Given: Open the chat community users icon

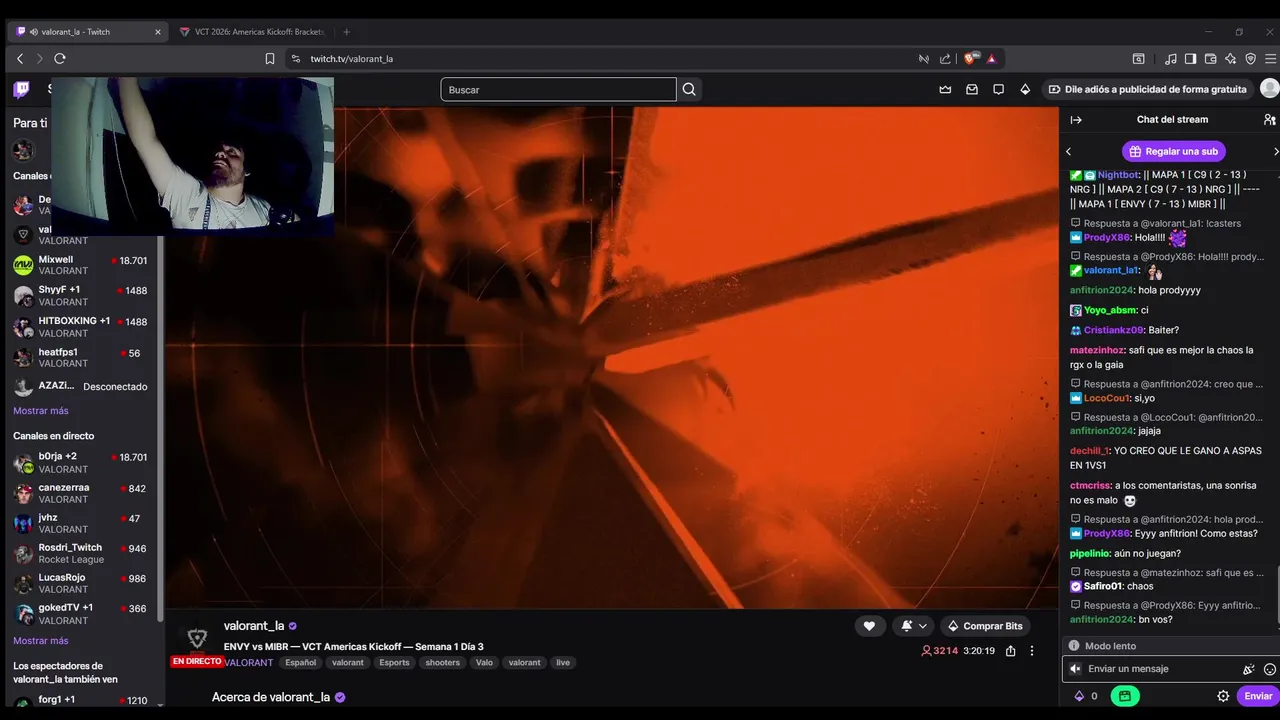Looking at the screenshot, I should [x=1270, y=119].
